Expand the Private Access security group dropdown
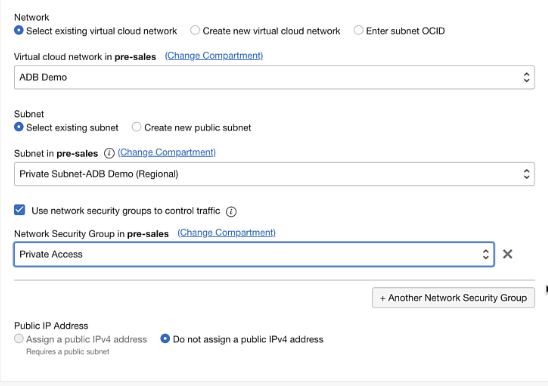This screenshot has width=548, height=386. pyautogui.click(x=254, y=254)
